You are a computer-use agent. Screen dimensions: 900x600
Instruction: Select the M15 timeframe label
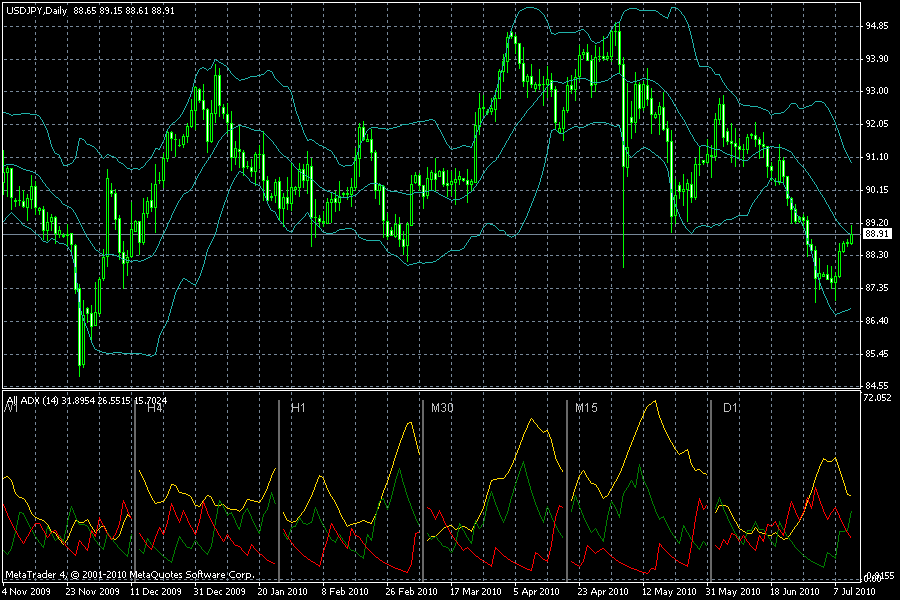pyautogui.click(x=586, y=408)
